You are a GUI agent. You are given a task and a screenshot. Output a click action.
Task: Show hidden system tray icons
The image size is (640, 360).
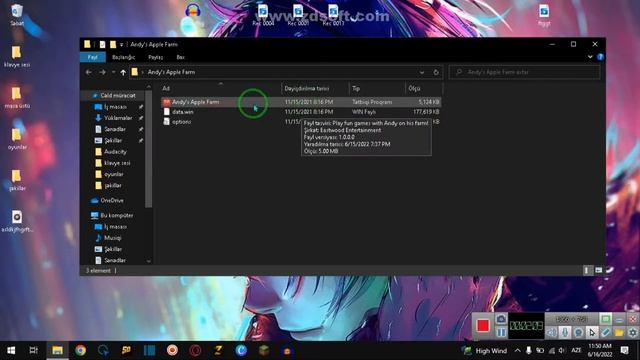pyautogui.click(x=518, y=351)
